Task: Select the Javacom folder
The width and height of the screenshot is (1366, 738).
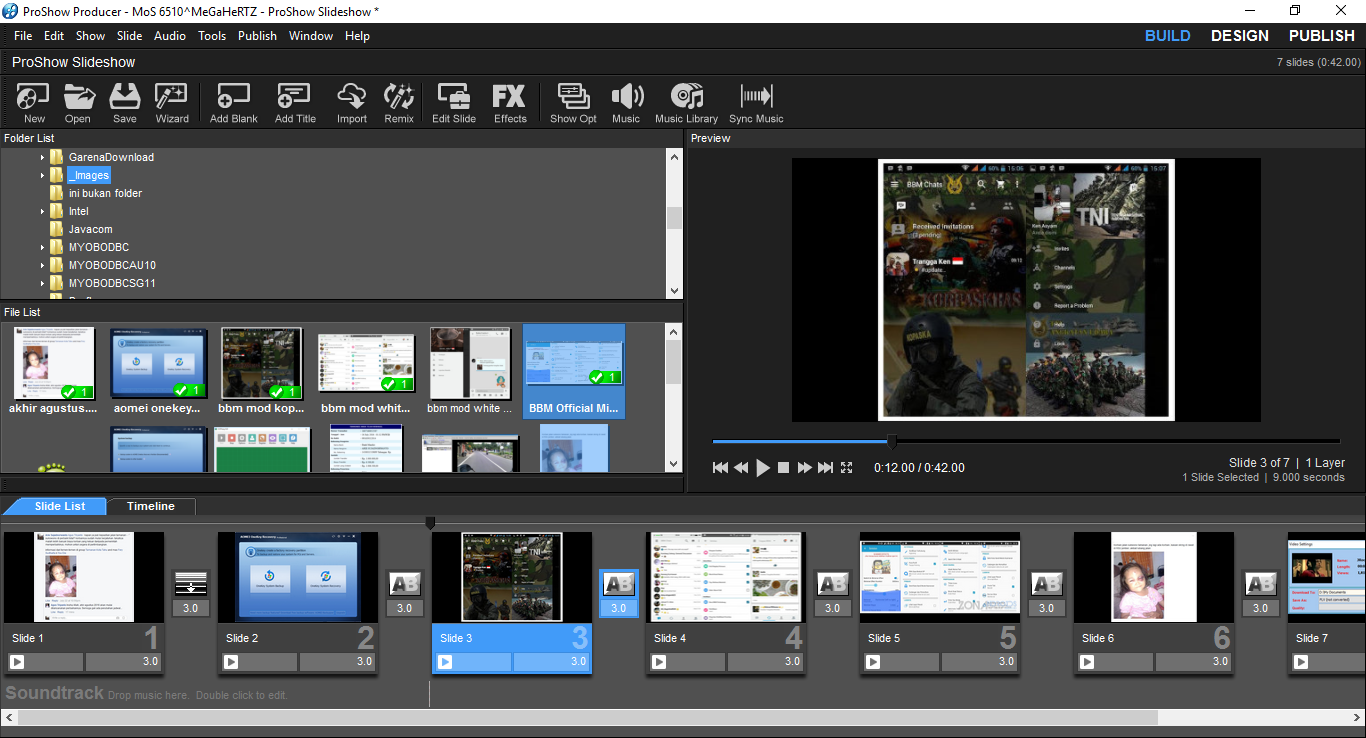Action: (x=90, y=229)
